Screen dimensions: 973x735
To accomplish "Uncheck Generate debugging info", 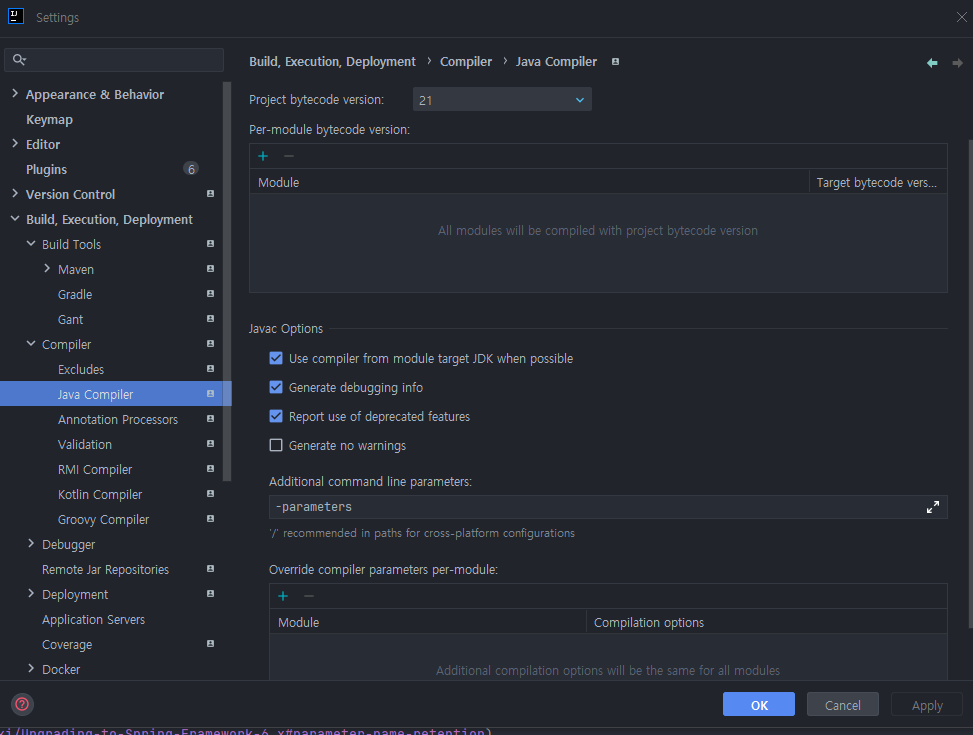I will coord(276,387).
